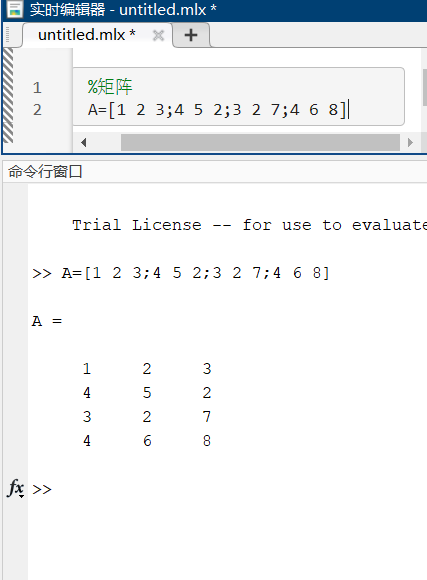This screenshot has width=427, height=580.
Task: Click the left arrow of editor horizontal scrollbar
Action: [x=84, y=142]
